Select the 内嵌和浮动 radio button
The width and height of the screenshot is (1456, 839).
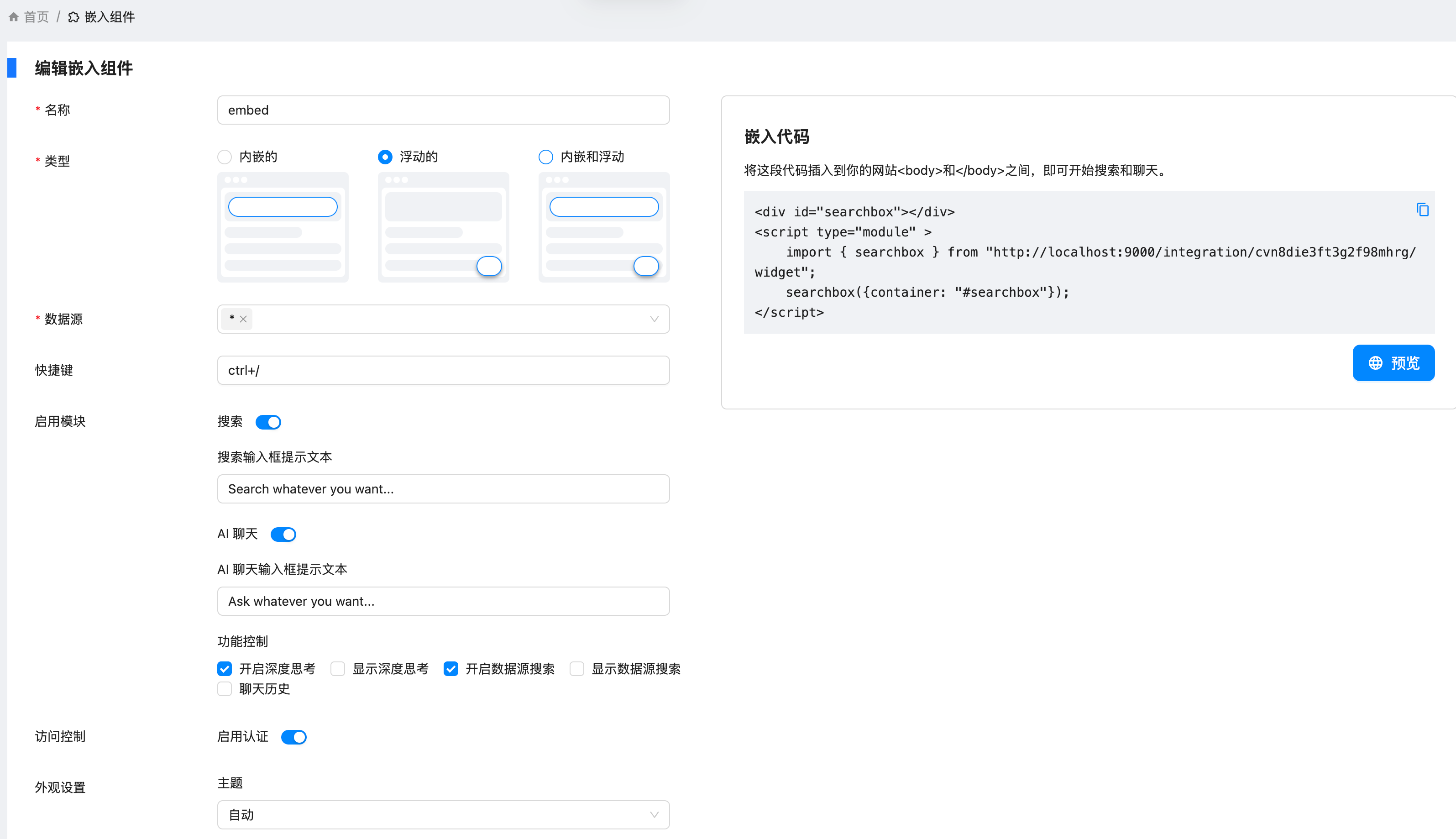point(545,157)
